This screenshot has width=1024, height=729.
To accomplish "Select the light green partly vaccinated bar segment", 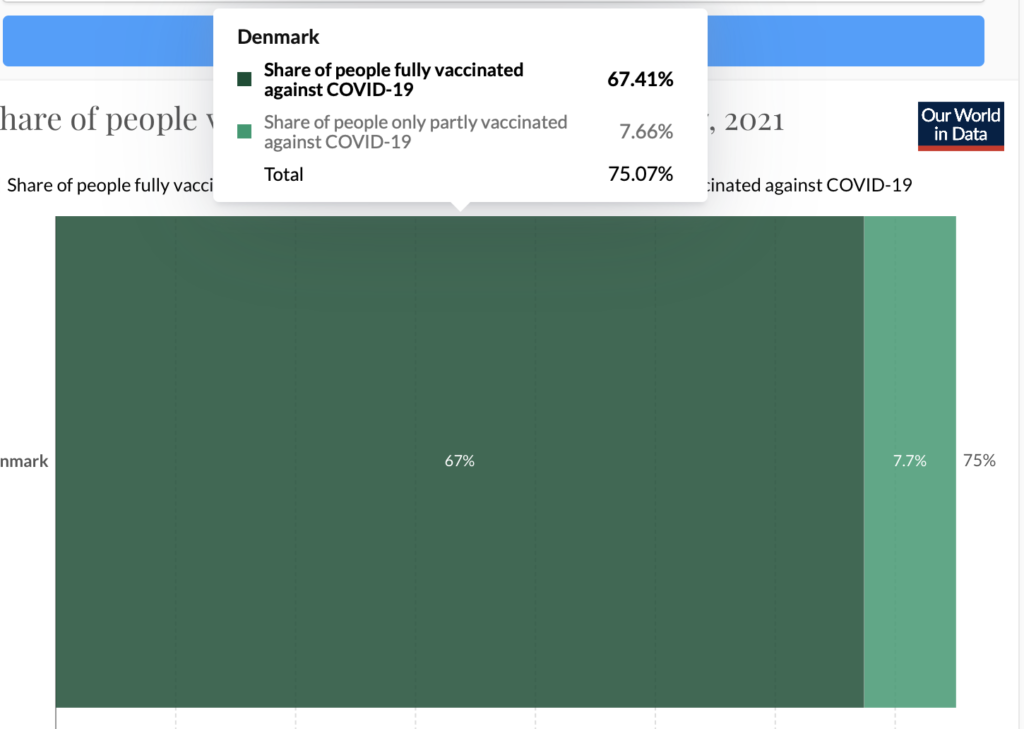I will [x=910, y=461].
